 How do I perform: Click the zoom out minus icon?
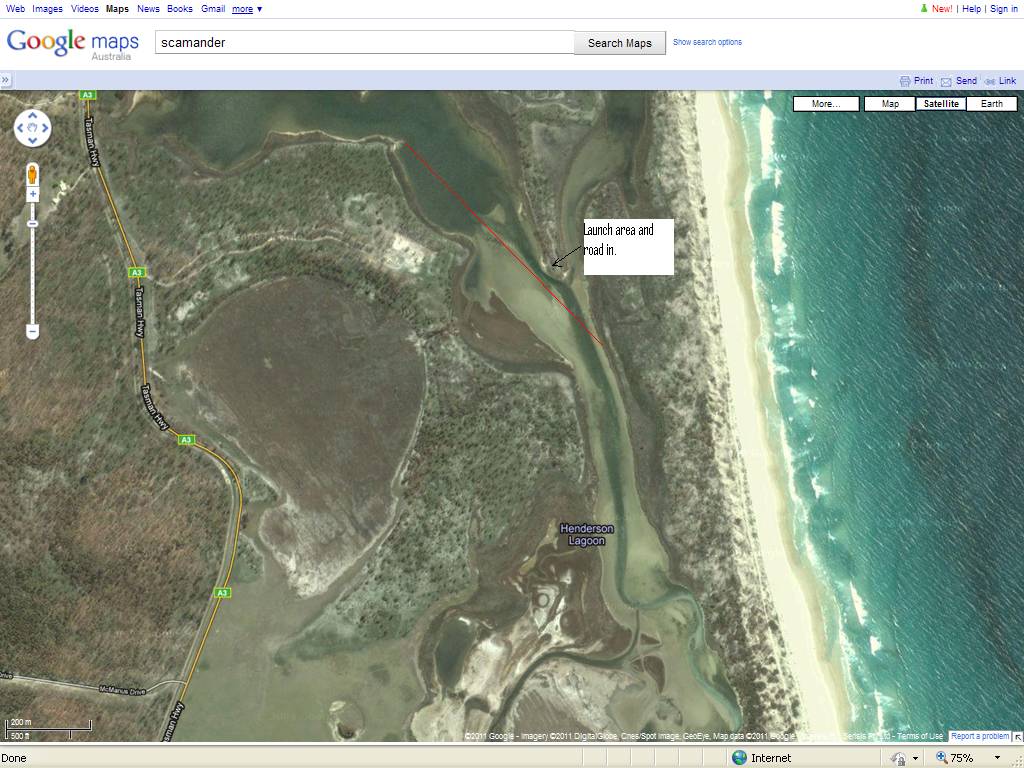(33, 330)
